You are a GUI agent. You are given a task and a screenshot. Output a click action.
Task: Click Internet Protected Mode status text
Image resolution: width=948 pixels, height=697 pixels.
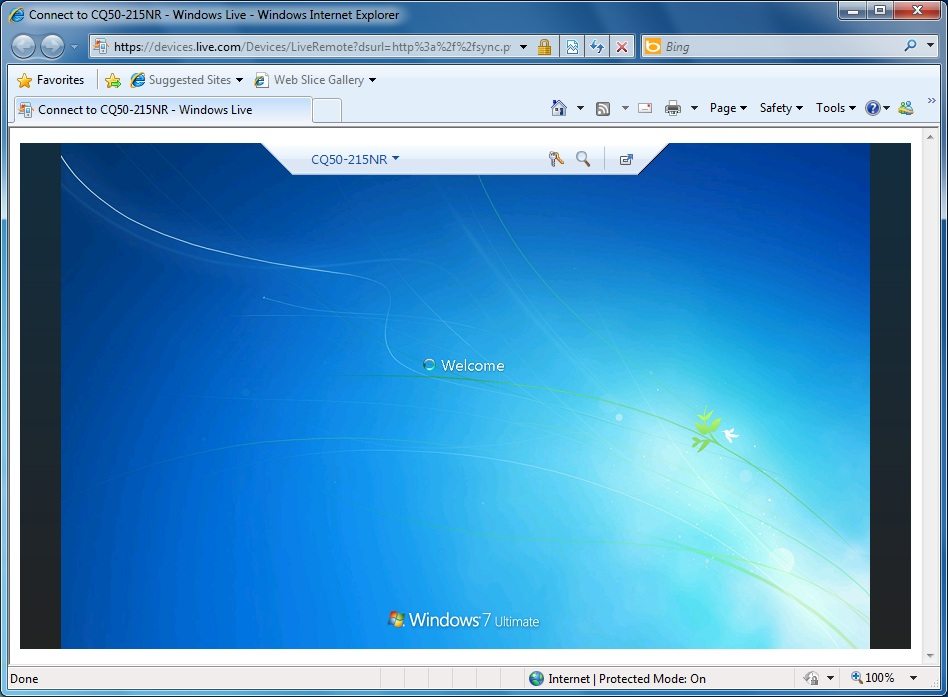pyautogui.click(x=626, y=679)
